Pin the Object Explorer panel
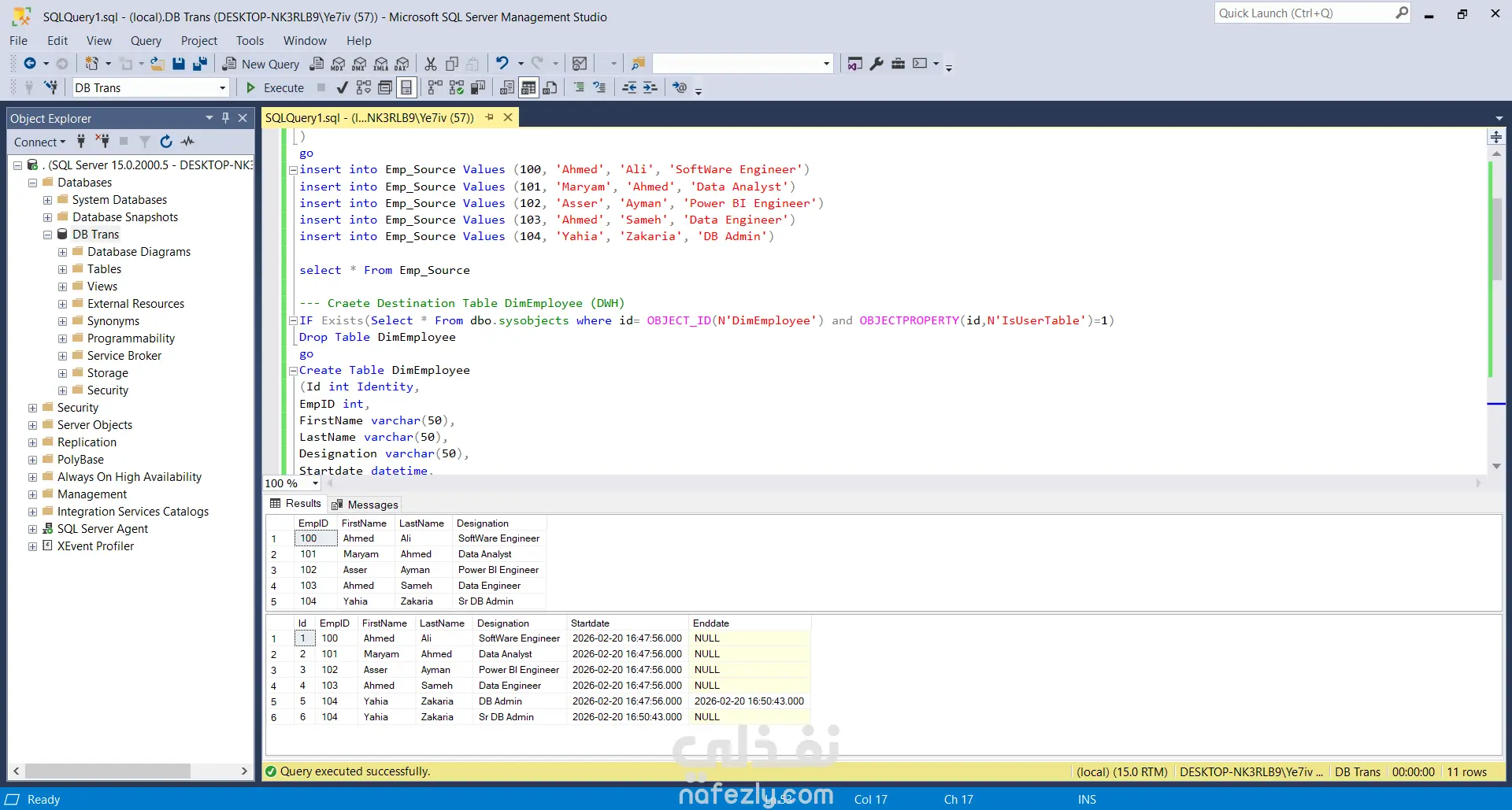This screenshot has height=810, width=1512. 225,118
